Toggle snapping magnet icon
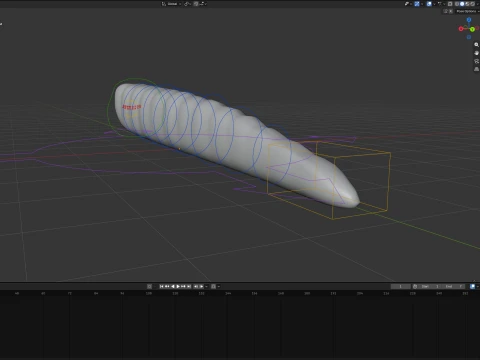The image size is (480, 360). pos(196,4)
